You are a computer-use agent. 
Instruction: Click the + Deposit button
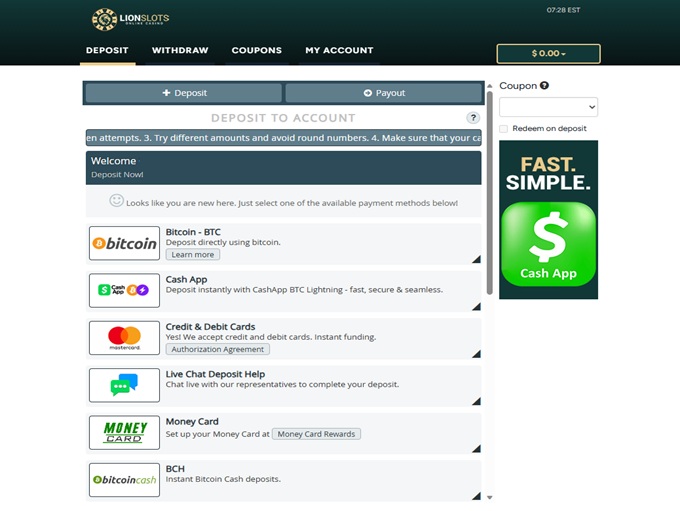coord(184,93)
